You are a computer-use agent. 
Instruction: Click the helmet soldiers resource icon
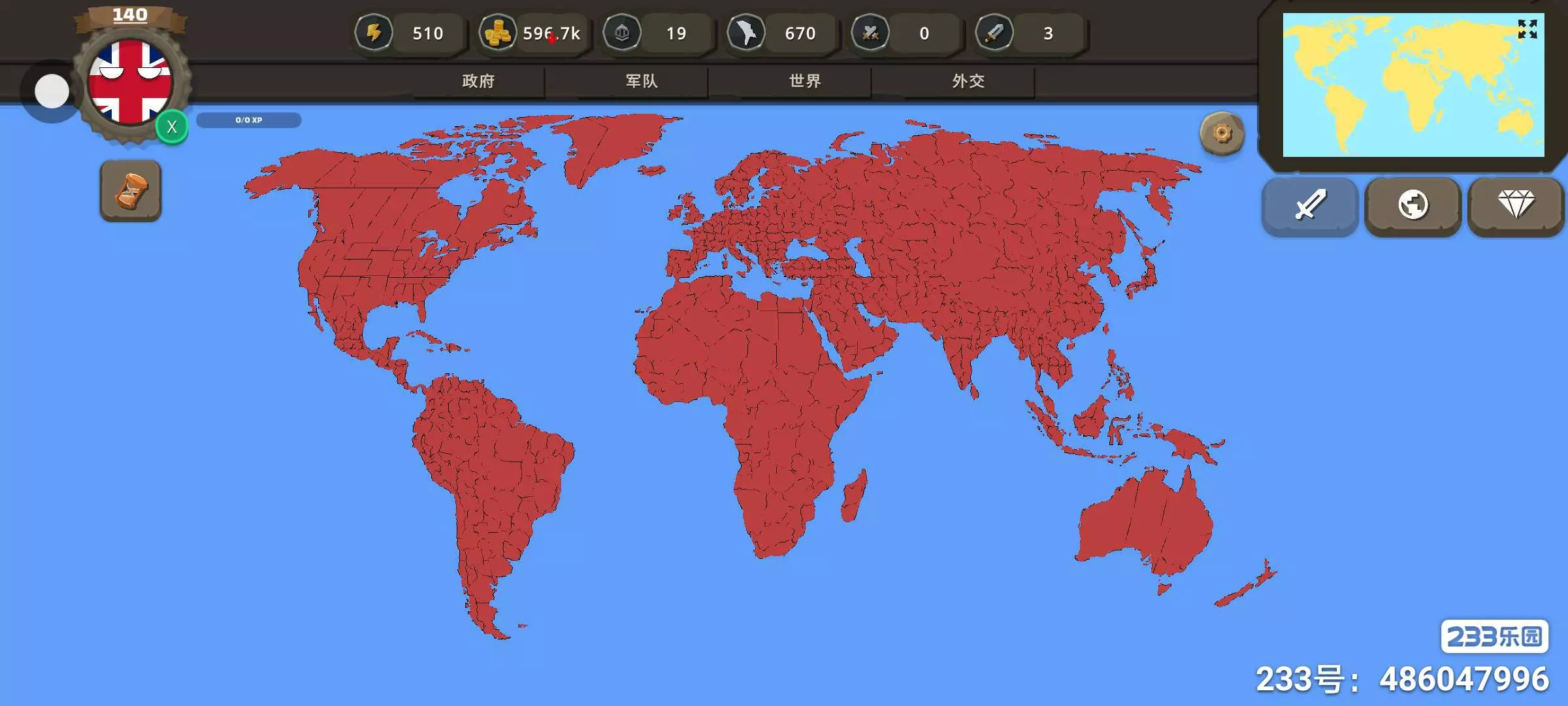coord(622,33)
